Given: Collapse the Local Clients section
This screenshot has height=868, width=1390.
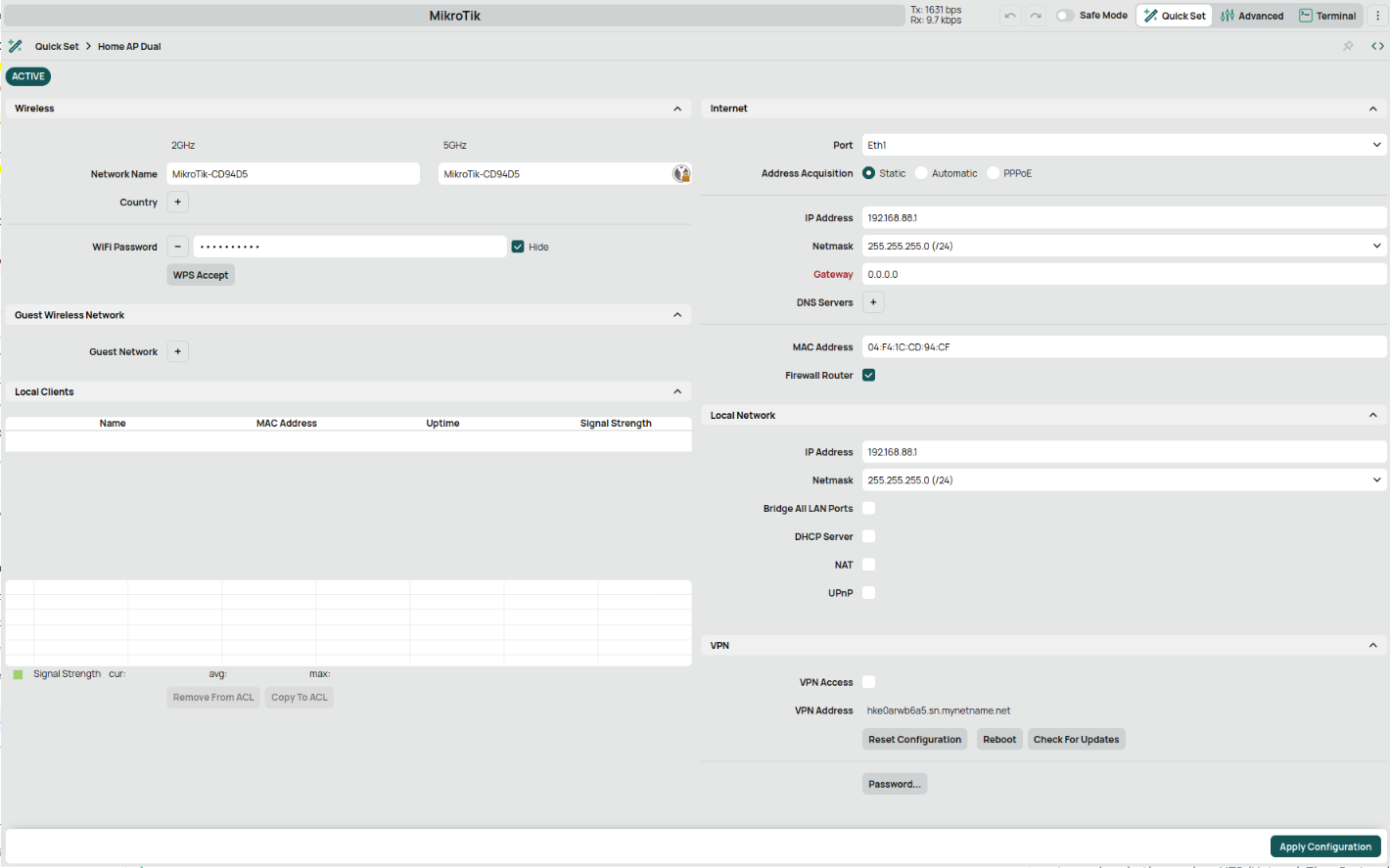Looking at the screenshot, I should 677,391.
